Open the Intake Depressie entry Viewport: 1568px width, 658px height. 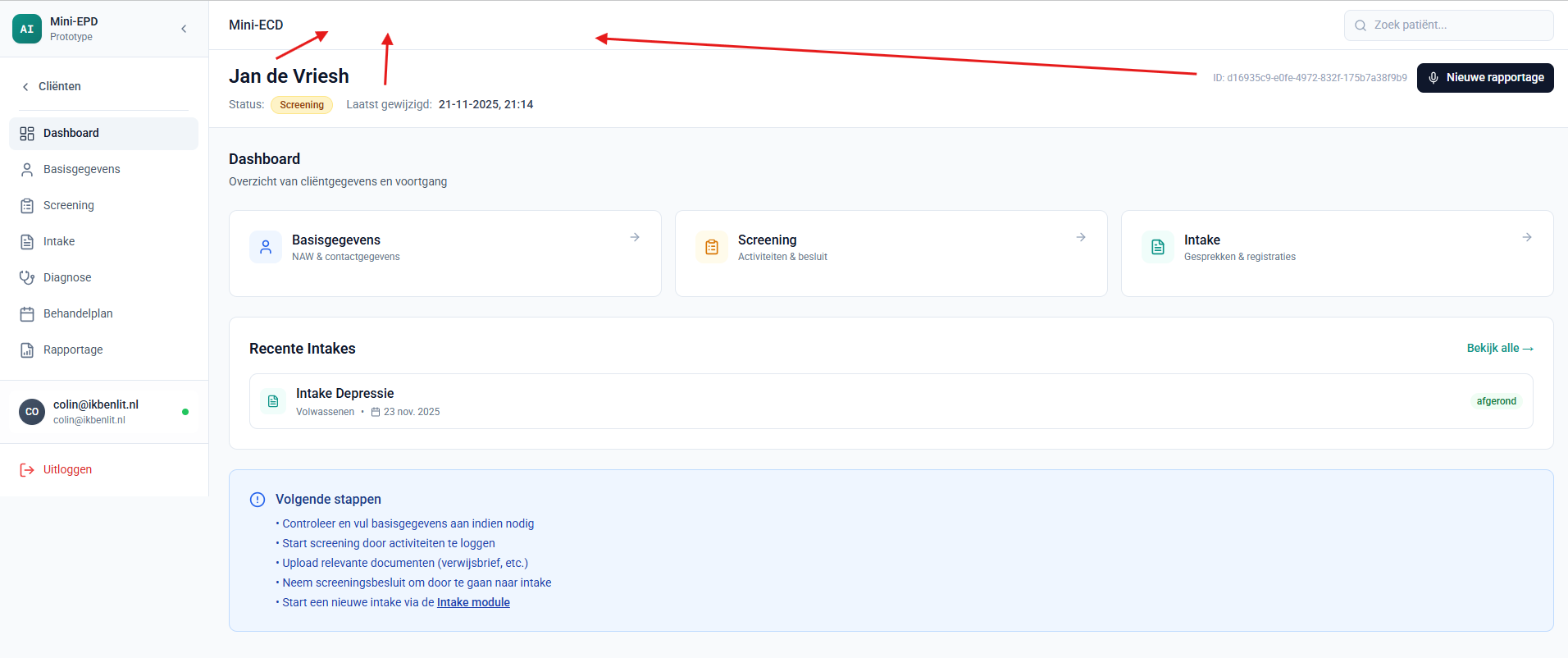pyautogui.click(x=891, y=401)
